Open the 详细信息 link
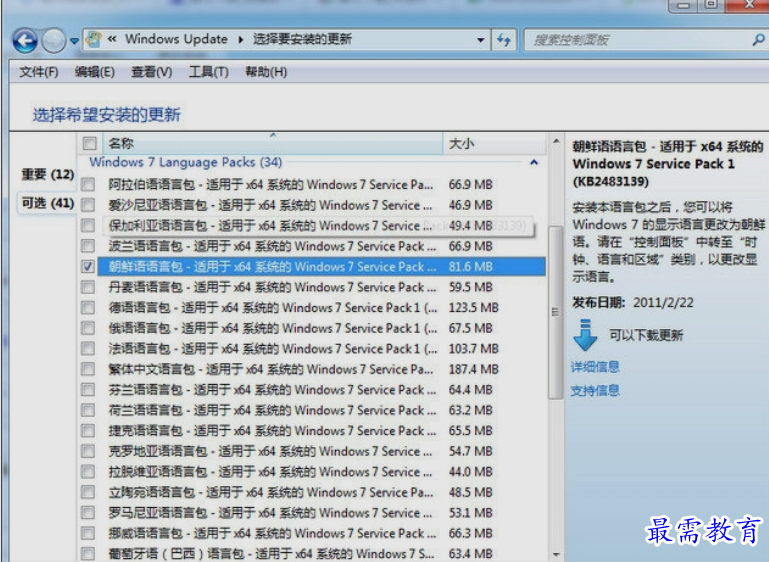 (595, 367)
